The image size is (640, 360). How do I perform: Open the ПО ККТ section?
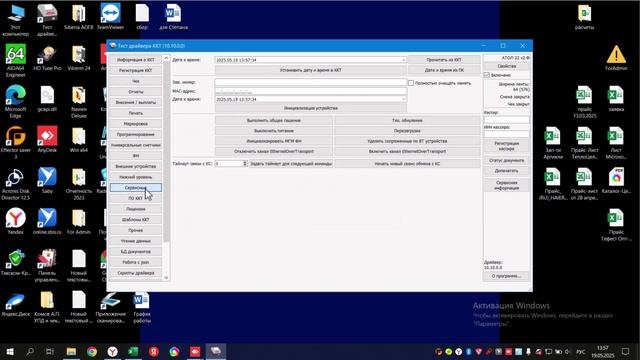136,198
